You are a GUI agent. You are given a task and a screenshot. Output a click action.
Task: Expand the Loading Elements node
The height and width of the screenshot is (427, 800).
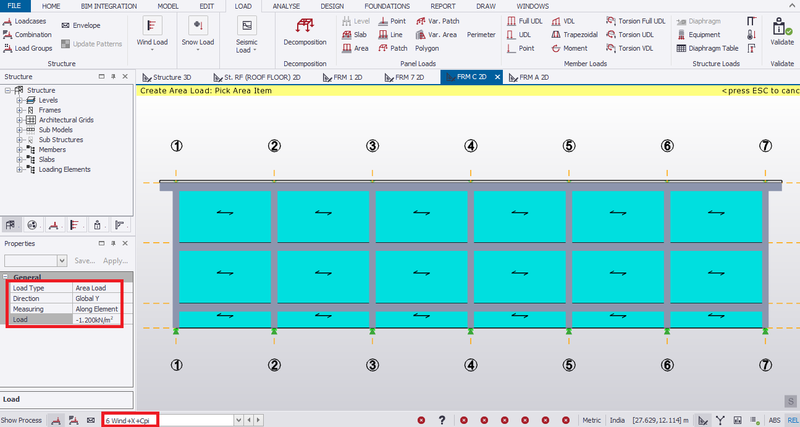(19, 169)
